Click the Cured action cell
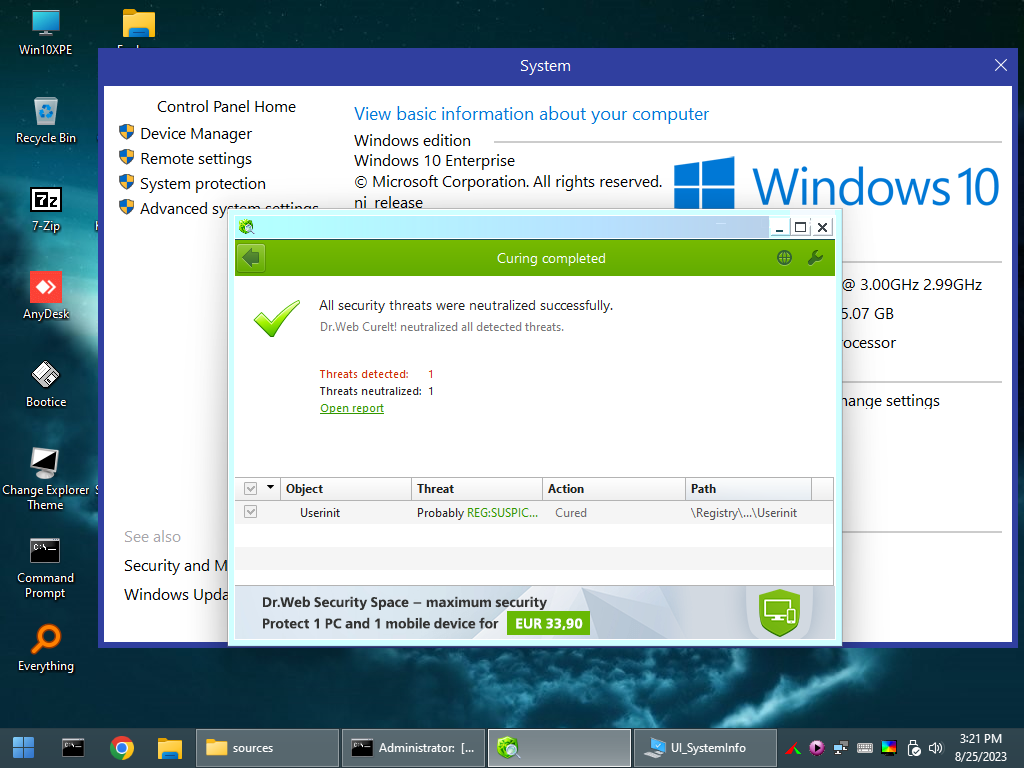 point(571,513)
